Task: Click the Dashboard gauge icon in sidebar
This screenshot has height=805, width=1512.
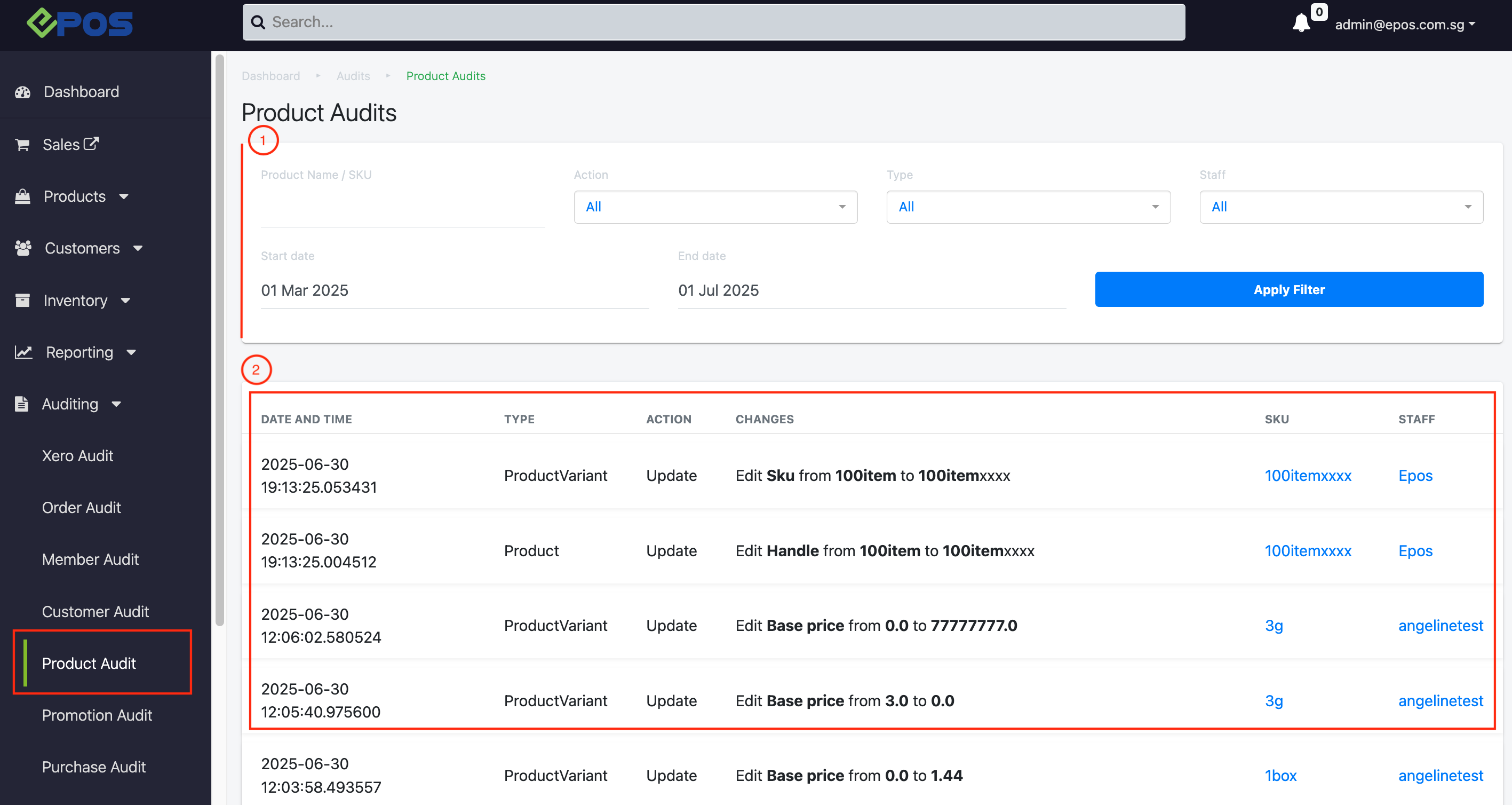Action: click(23, 92)
